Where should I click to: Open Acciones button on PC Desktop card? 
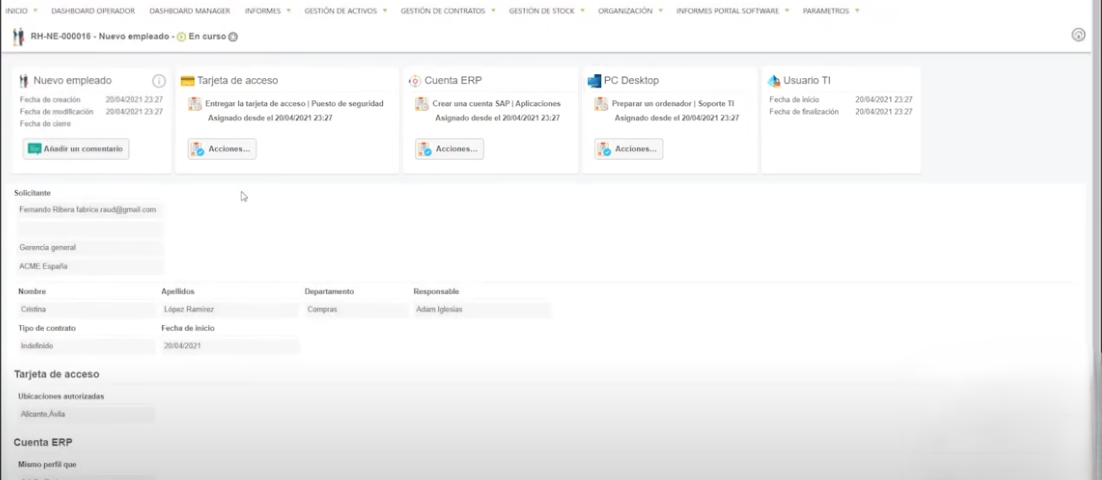click(628, 149)
